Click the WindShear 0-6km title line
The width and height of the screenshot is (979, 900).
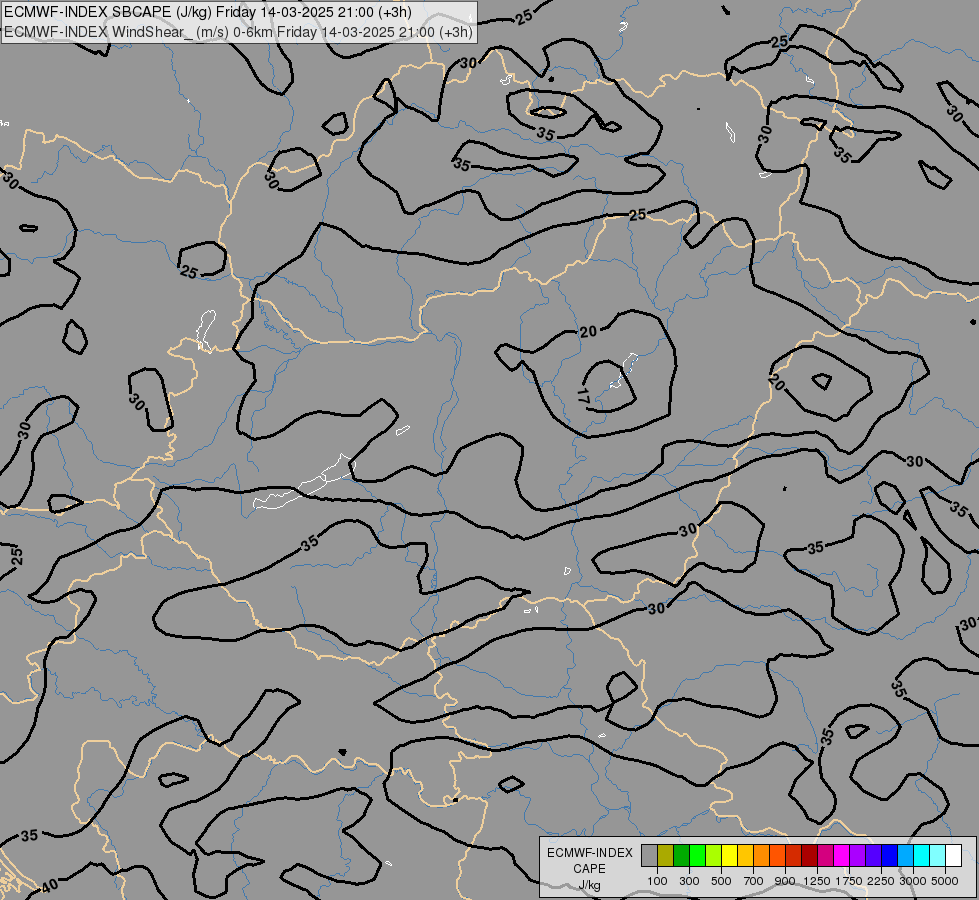tap(239, 32)
